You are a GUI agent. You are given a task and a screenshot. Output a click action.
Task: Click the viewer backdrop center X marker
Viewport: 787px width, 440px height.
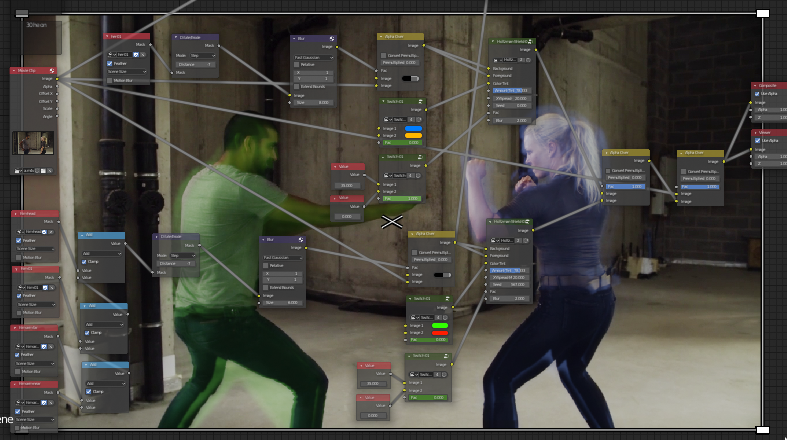[x=391, y=221]
